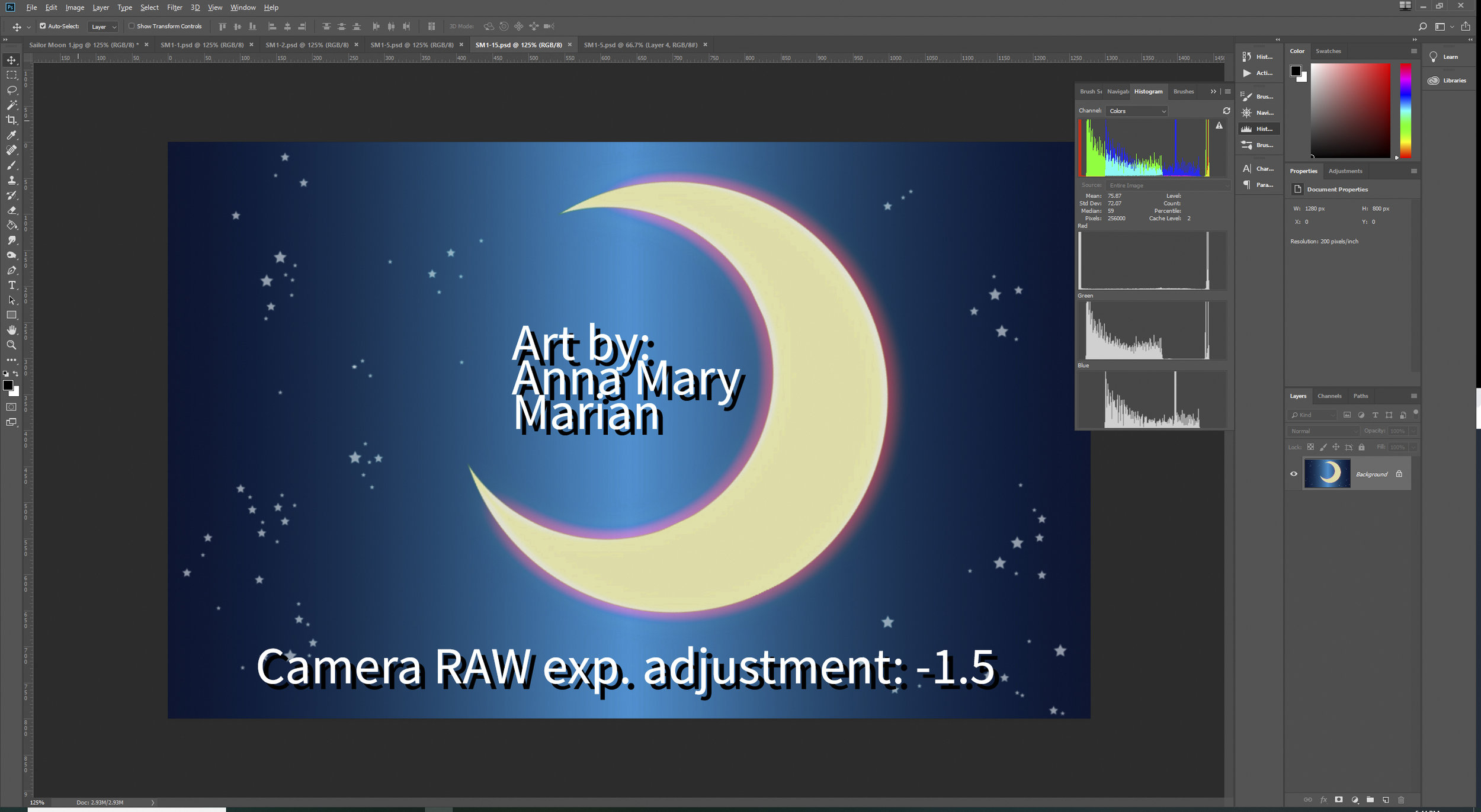Viewport: 1481px width, 812px height.
Task: Open the layer blend mode Normal dropdown
Action: click(x=1323, y=431)
